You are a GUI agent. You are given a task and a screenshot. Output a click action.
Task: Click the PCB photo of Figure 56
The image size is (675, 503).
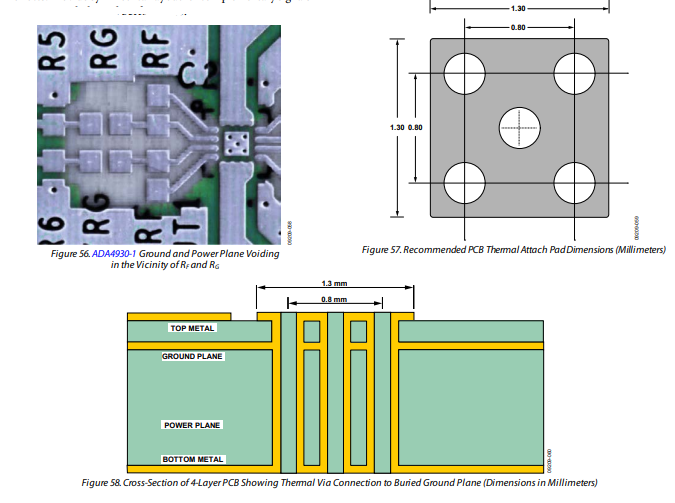159,135
